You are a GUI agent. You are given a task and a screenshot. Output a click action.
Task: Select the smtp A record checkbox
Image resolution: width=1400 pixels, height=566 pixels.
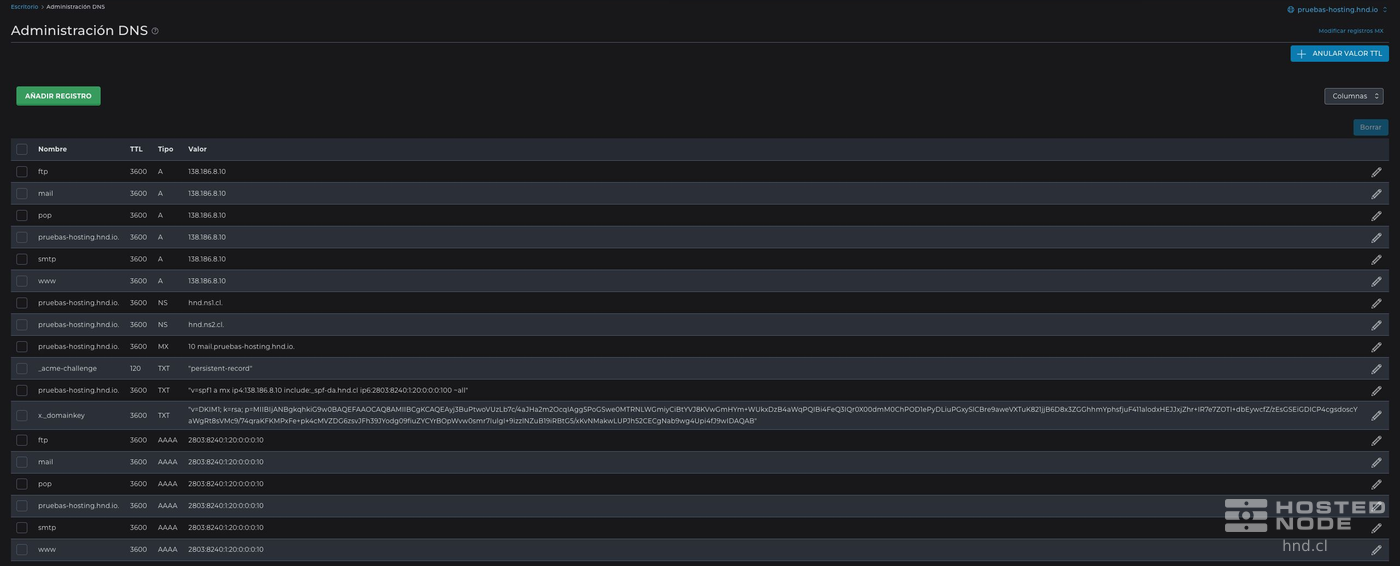[22, 259]
